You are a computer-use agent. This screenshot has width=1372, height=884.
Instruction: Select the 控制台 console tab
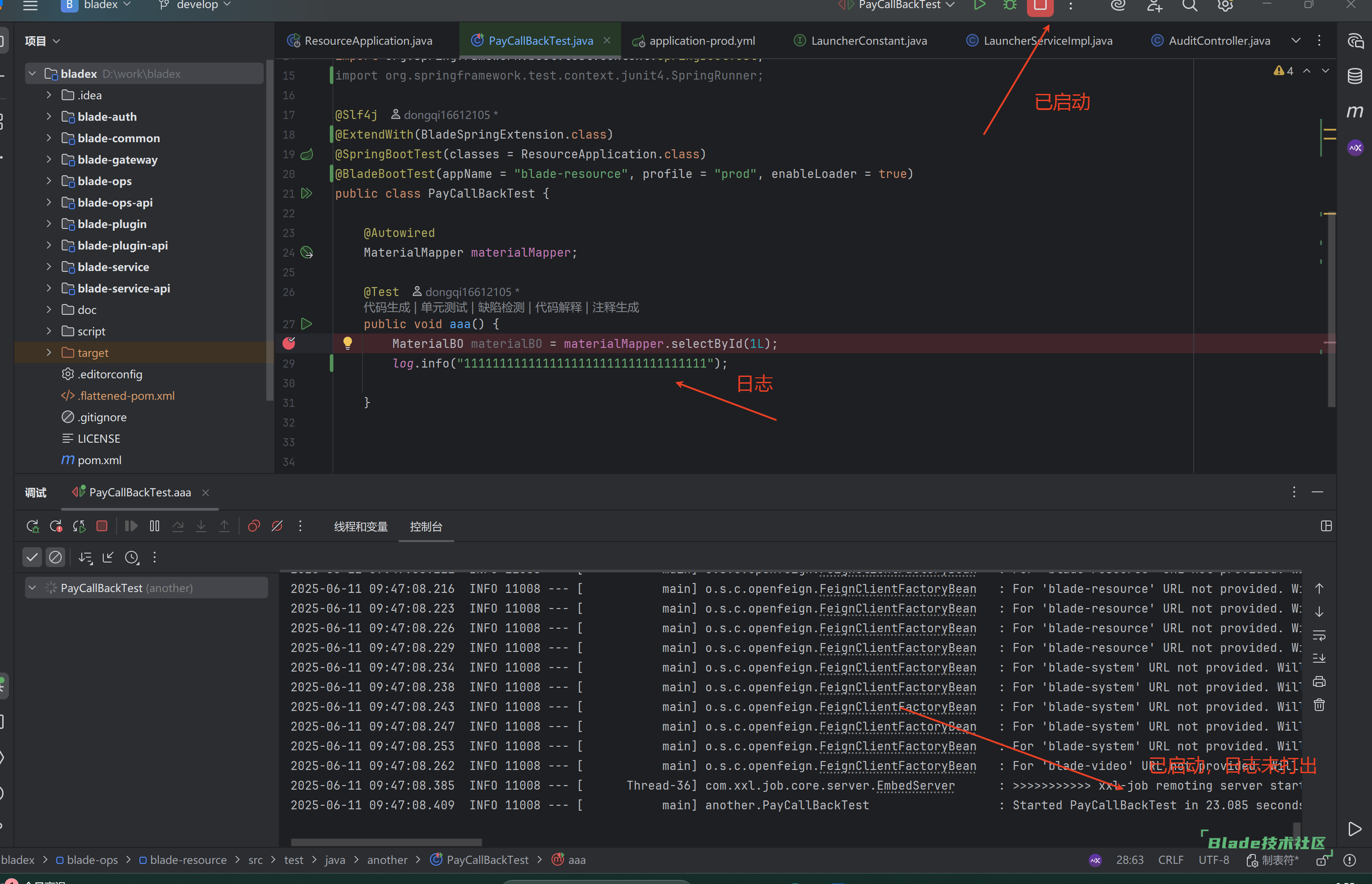pos(426,526)
